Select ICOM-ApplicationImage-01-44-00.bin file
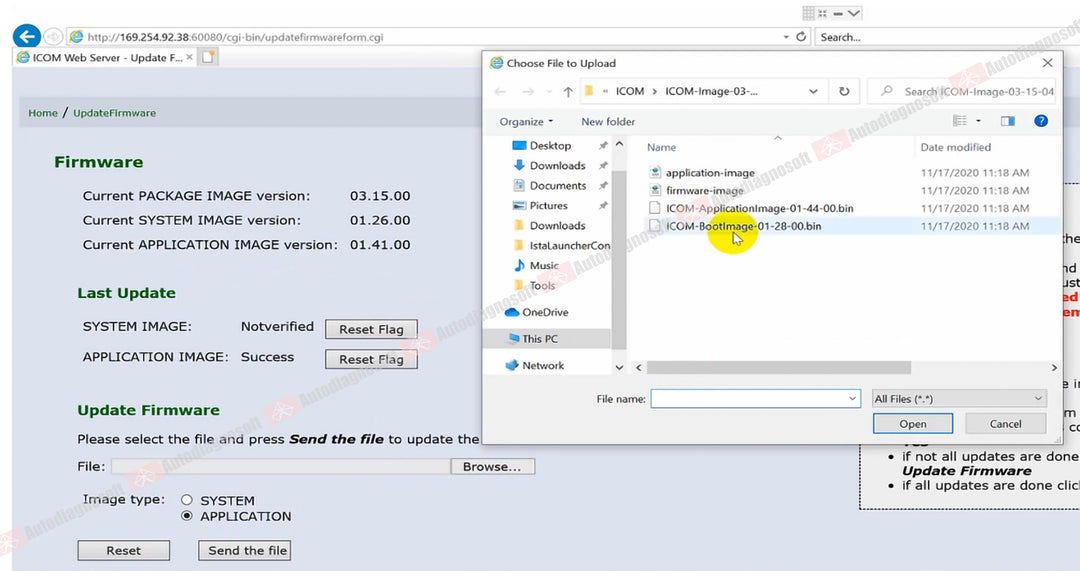 point(759,208)
